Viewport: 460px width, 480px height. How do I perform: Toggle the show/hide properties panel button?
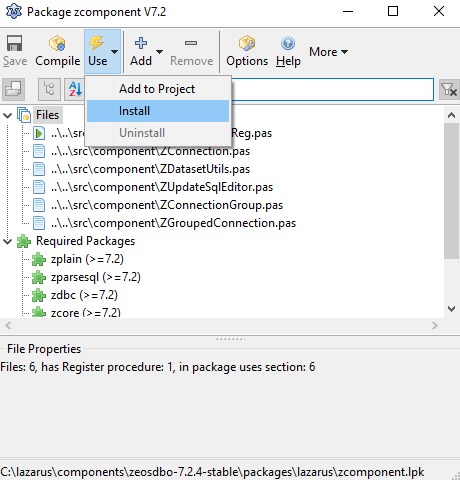coord(13,89)
